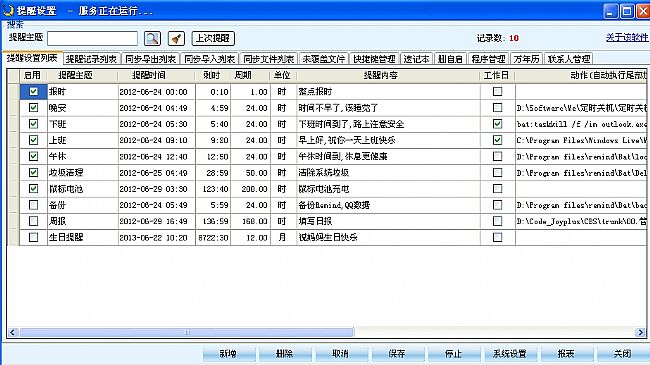Click the 取消 button
Image resolution: width=650 pixels, height=365 pixels.
341,354
